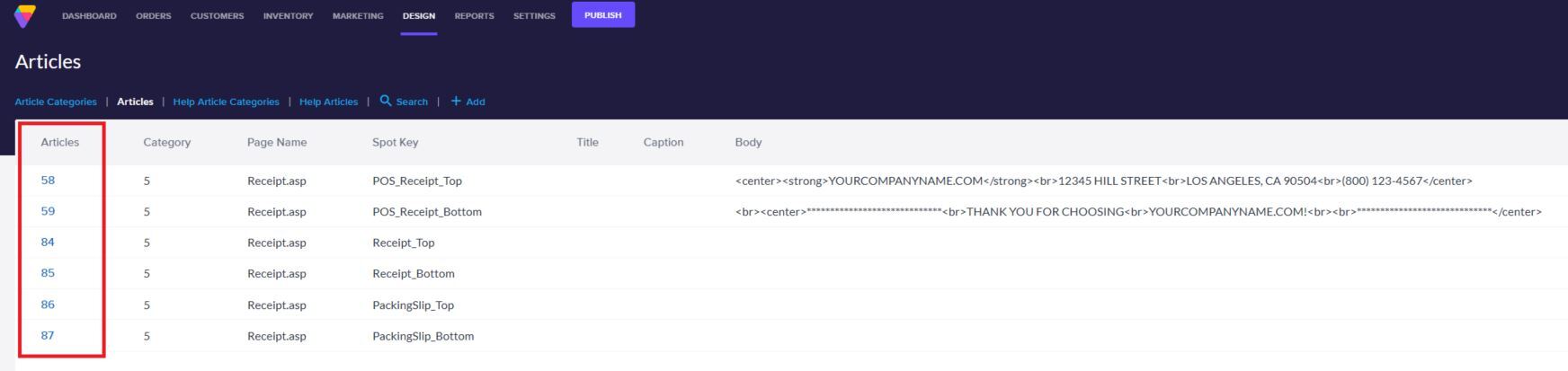The width and height of the screenshot is (1568, 371).
Task: Open the Settings menu
Action: pyautogui.click(x=534, y=16)
